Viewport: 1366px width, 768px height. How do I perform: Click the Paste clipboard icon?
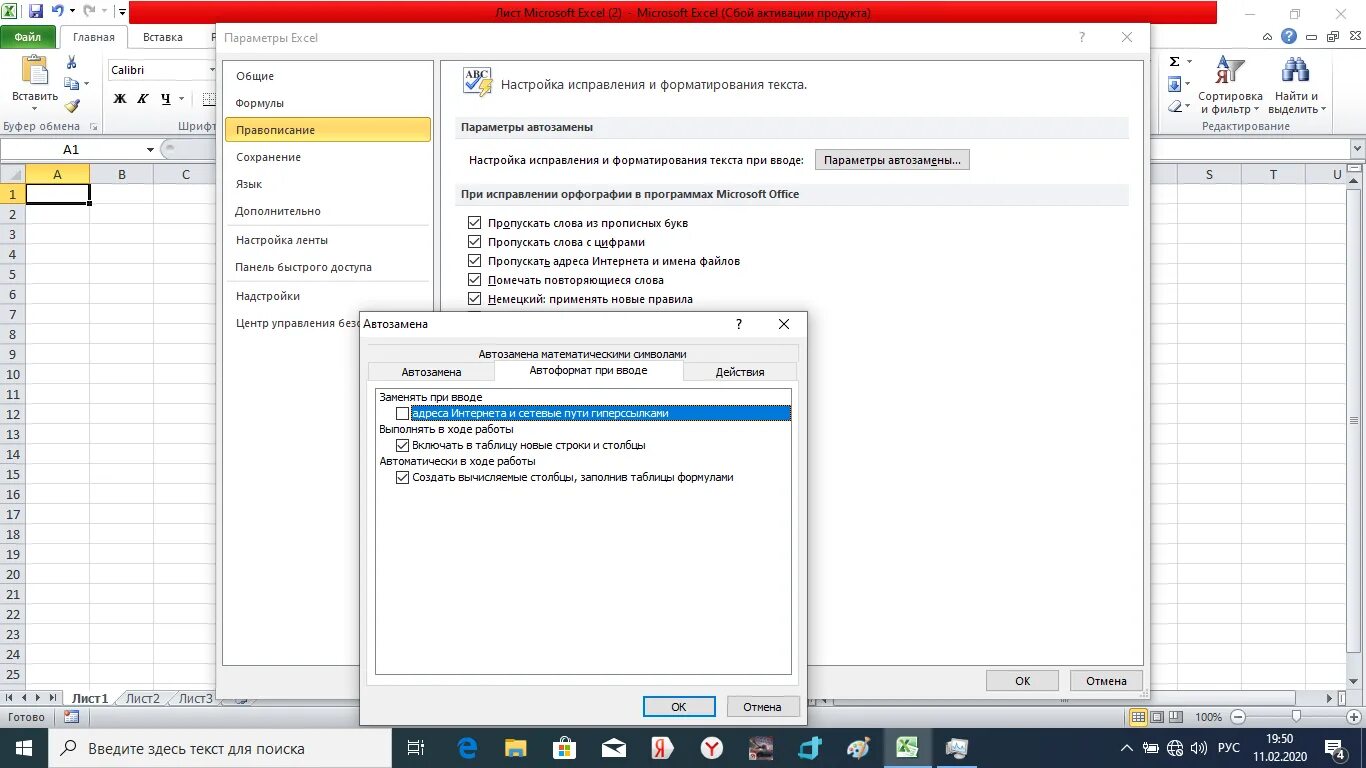click(x=35, y=71)
